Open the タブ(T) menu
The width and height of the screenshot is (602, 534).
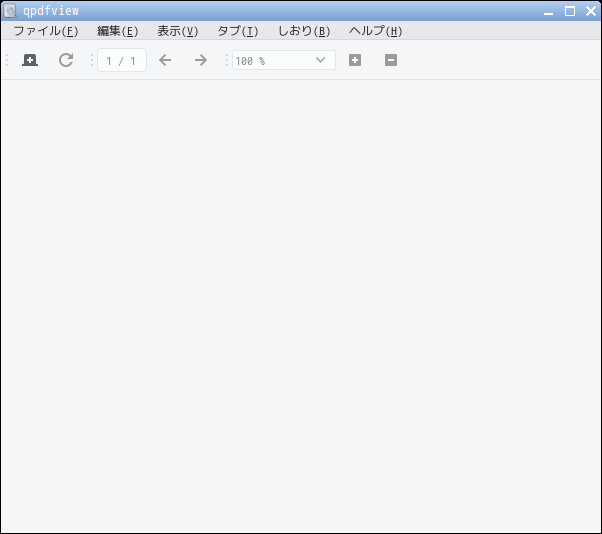click(238, 31)
